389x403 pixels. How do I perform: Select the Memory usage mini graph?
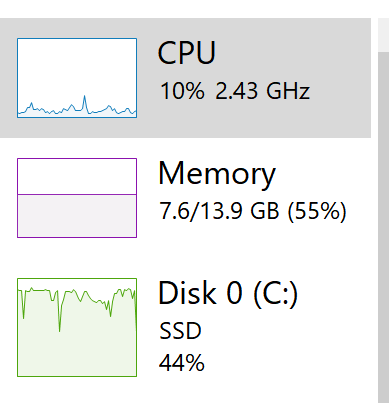pyautogui.click(x=77, y=198)
